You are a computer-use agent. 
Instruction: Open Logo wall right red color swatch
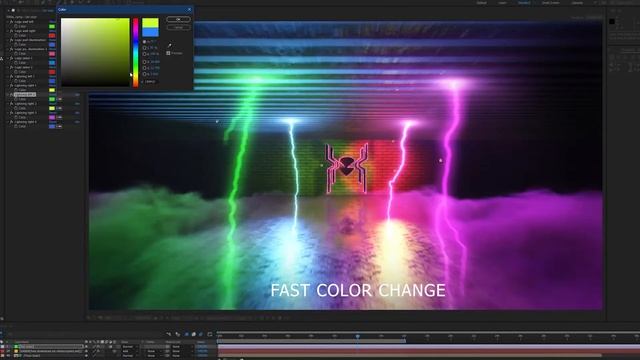click(52, 36)
